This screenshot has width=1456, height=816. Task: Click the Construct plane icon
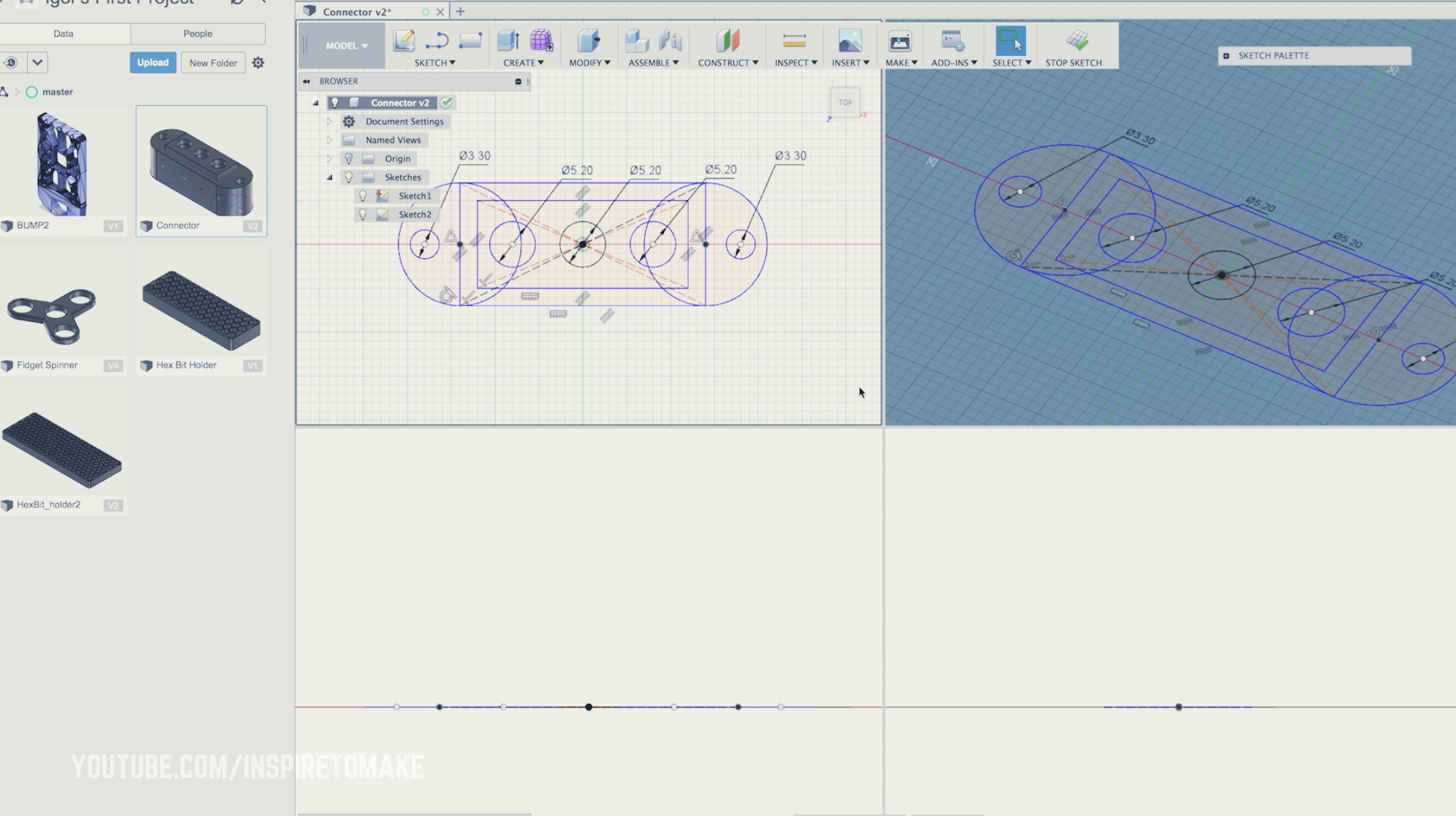727,41
